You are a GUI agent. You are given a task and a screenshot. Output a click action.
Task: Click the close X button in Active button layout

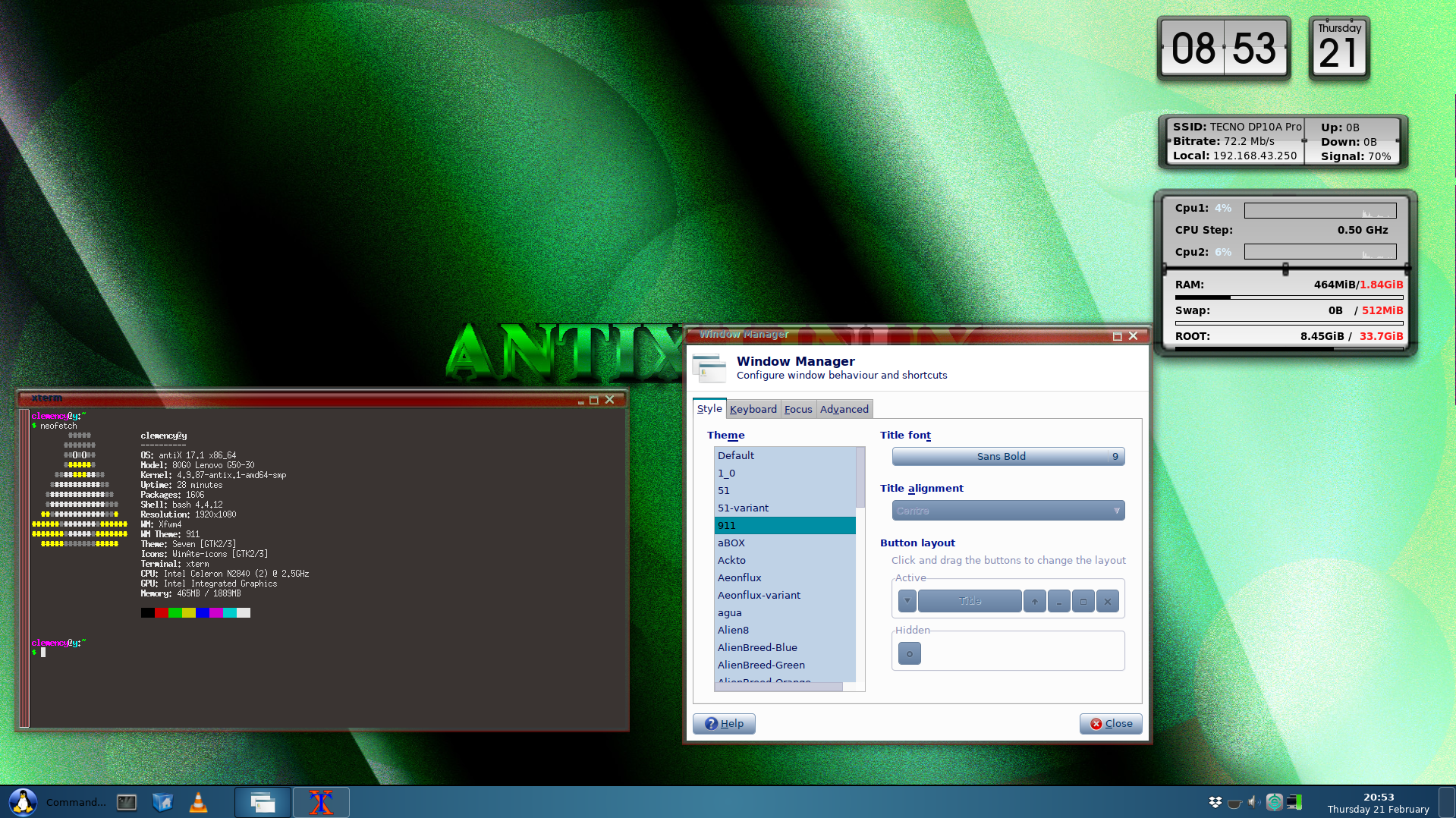[x=1108, y=601]
